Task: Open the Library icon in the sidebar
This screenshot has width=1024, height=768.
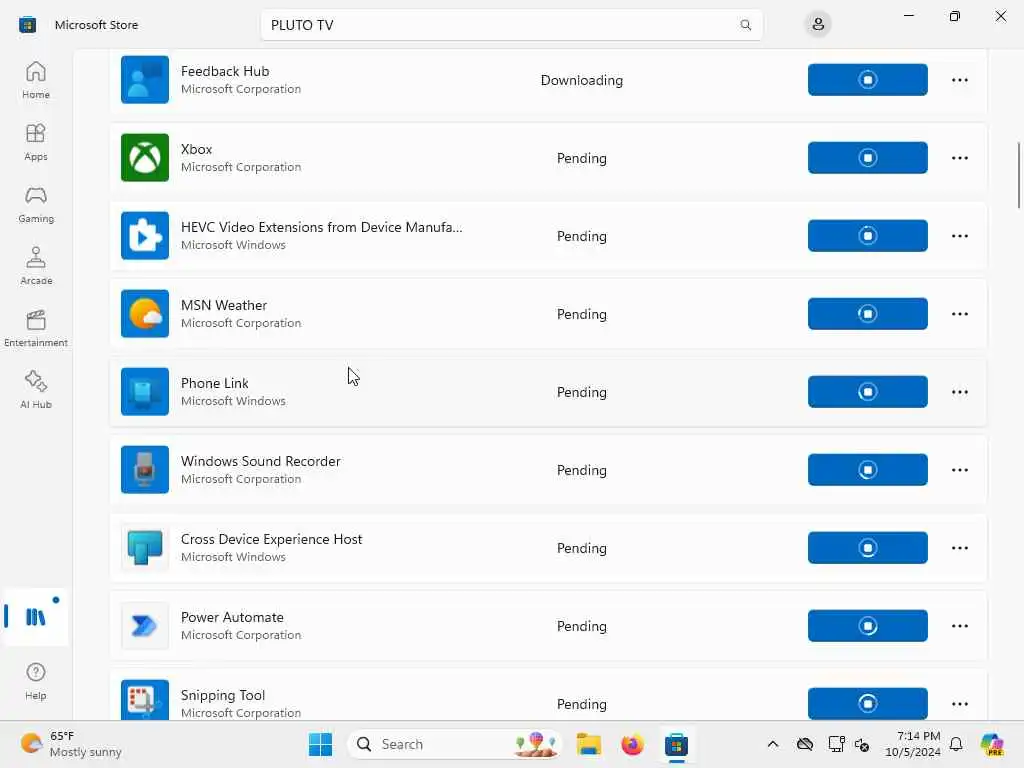Action: point(36,616)
